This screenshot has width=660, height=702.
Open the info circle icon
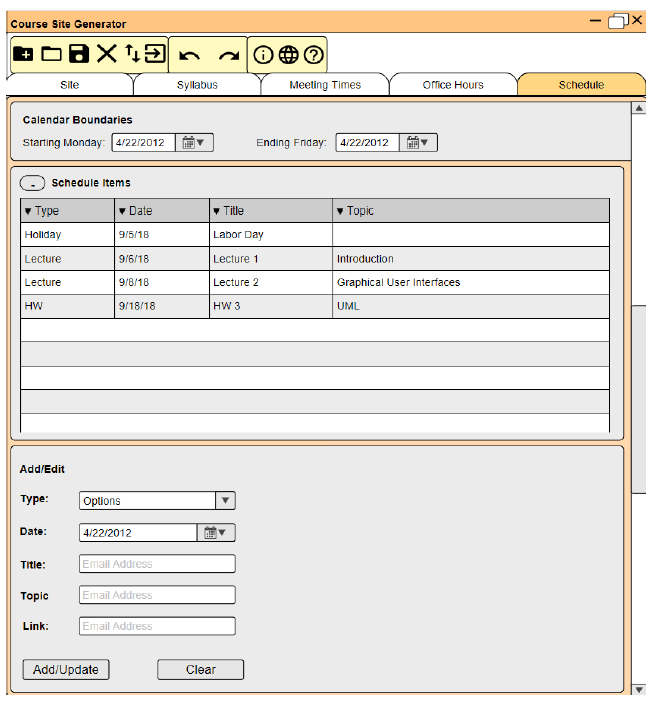click(x=263, y=55)
